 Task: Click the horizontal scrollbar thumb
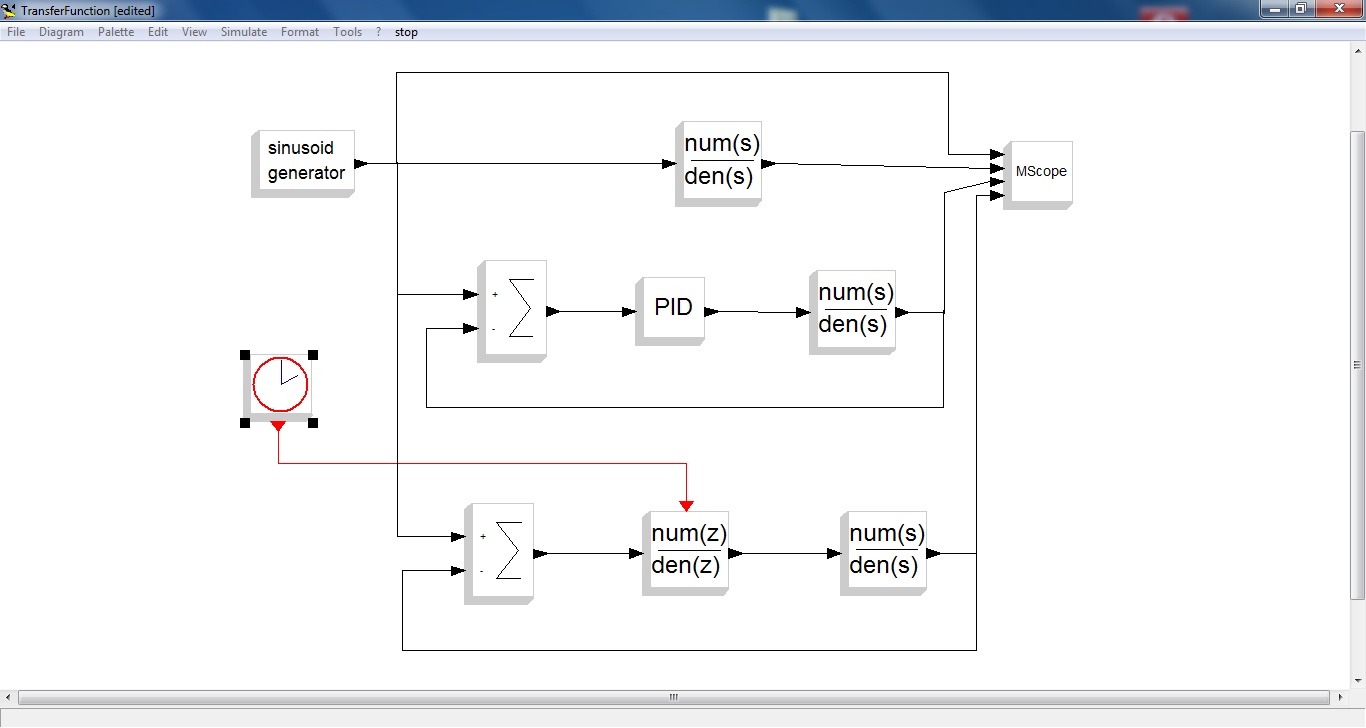point(673,697)
